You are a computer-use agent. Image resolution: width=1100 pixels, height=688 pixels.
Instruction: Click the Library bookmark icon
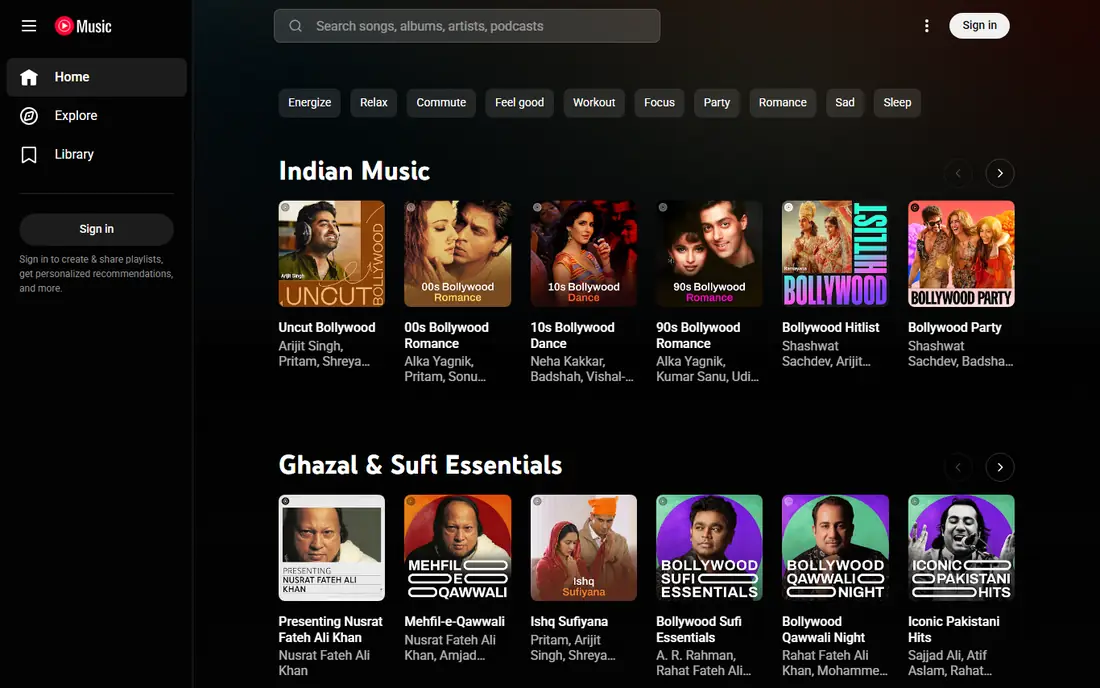[x=29, y=154]
